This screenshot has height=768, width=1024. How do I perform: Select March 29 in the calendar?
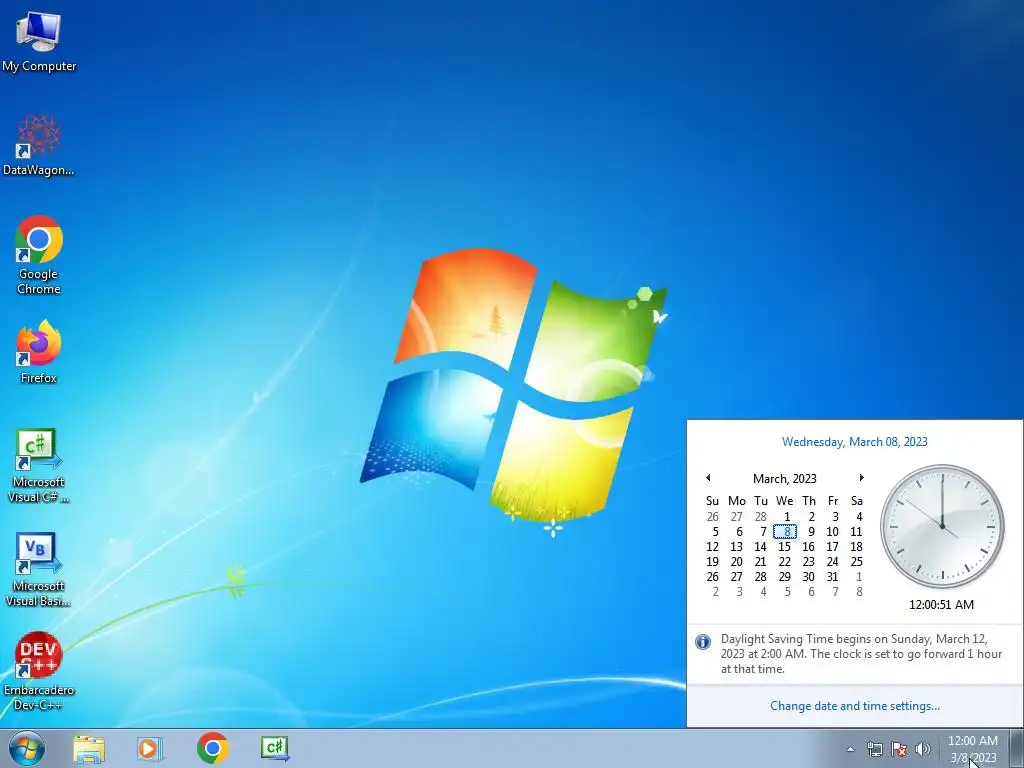pyautogui.click(x=785, y=577)
